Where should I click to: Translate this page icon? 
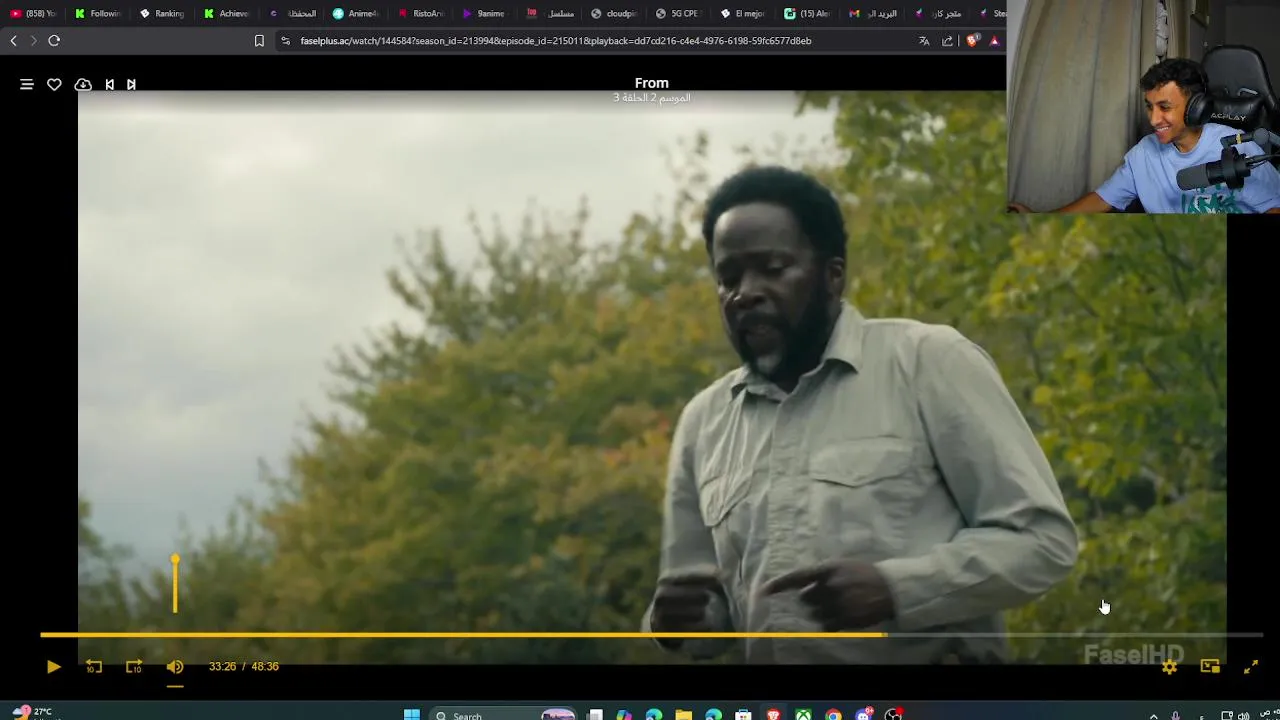tap(924, 41)
